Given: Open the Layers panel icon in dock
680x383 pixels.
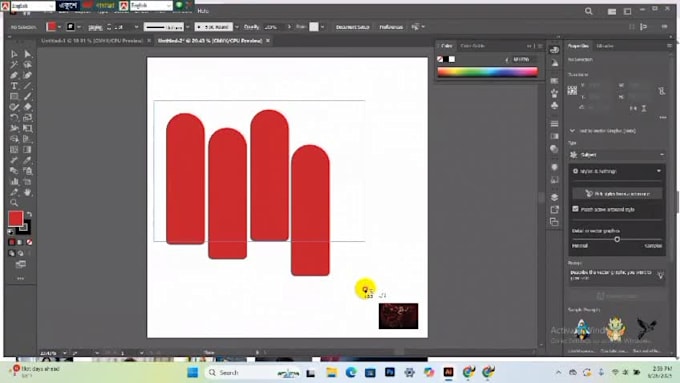Looking at the screenshot, I should coord(554,197).
